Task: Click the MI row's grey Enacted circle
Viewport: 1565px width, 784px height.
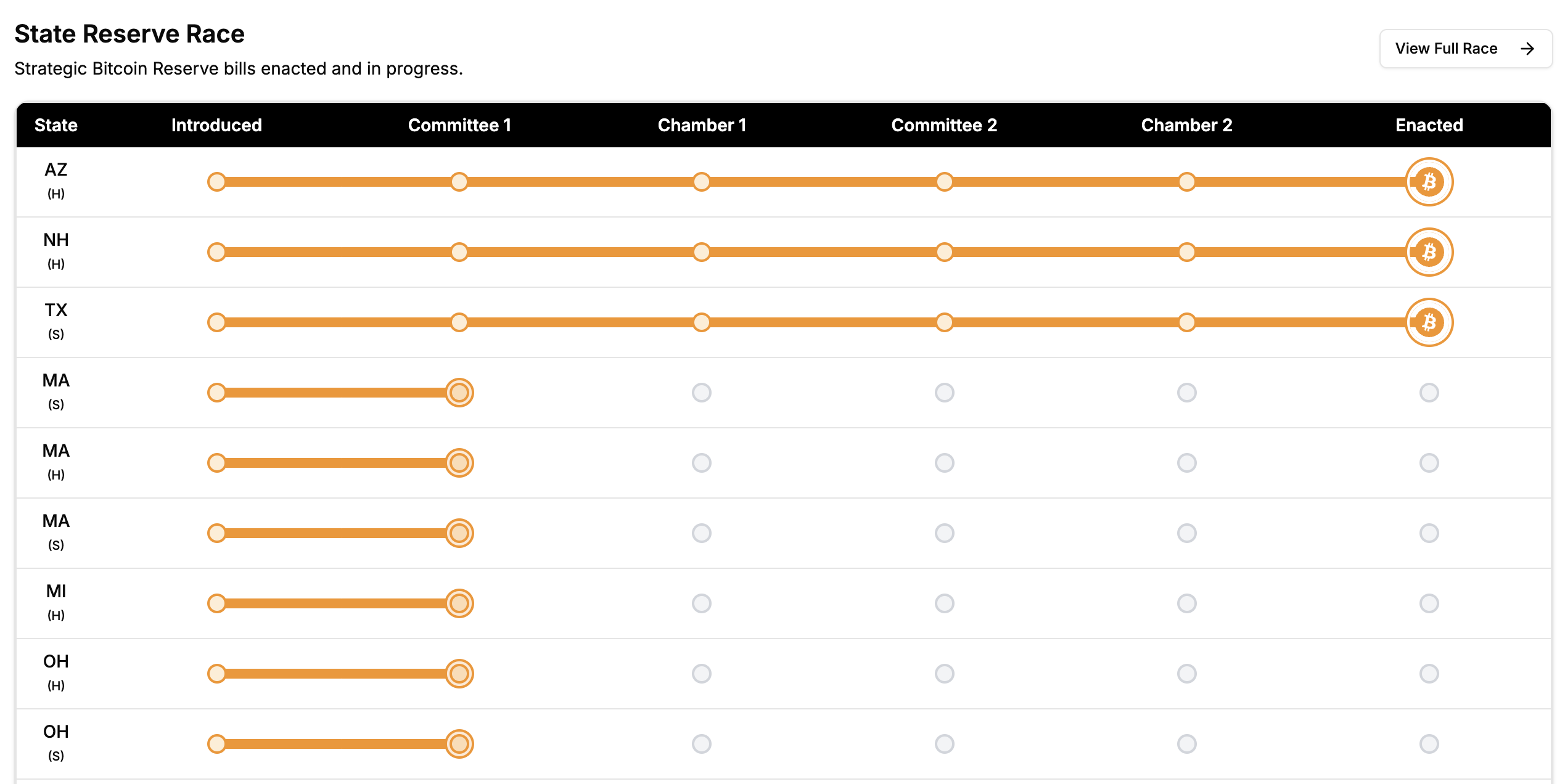Action: [x=1429, y=603]
